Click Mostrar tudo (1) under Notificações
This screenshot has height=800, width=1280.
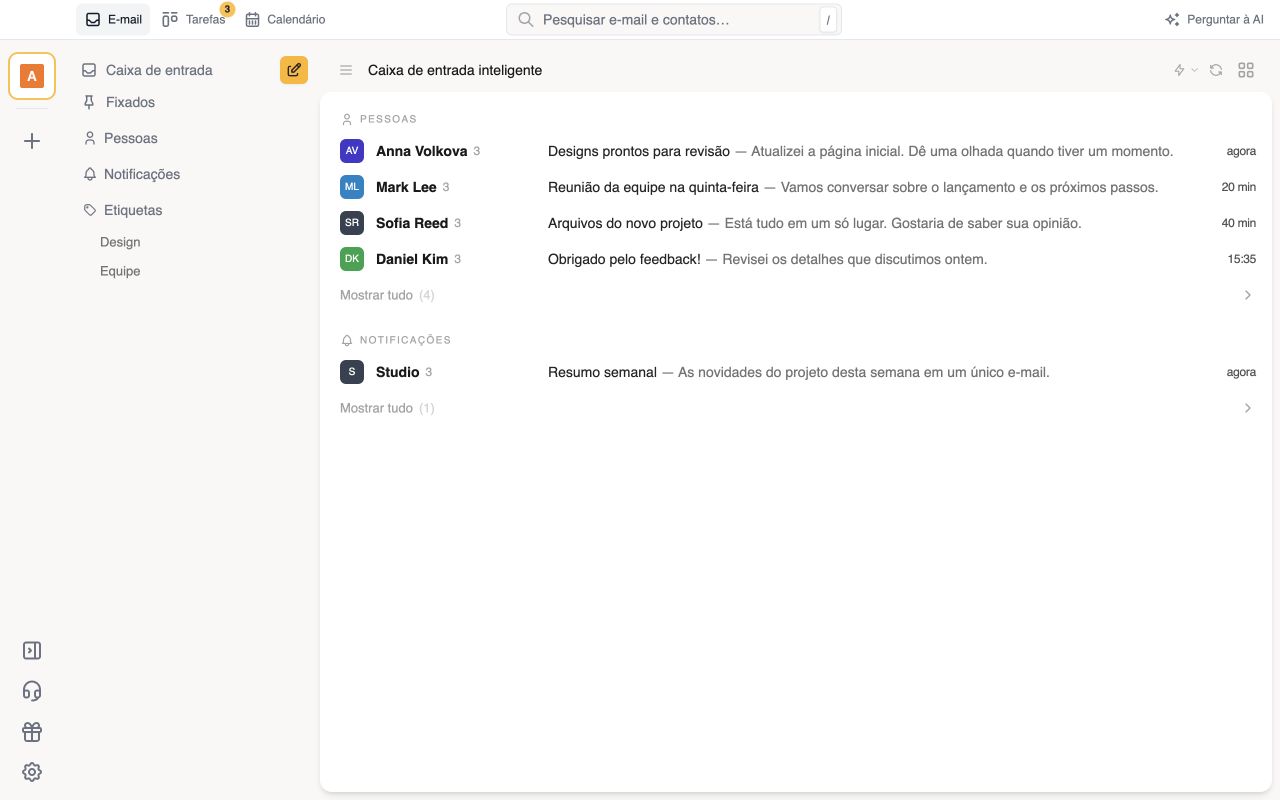(387, 408)
